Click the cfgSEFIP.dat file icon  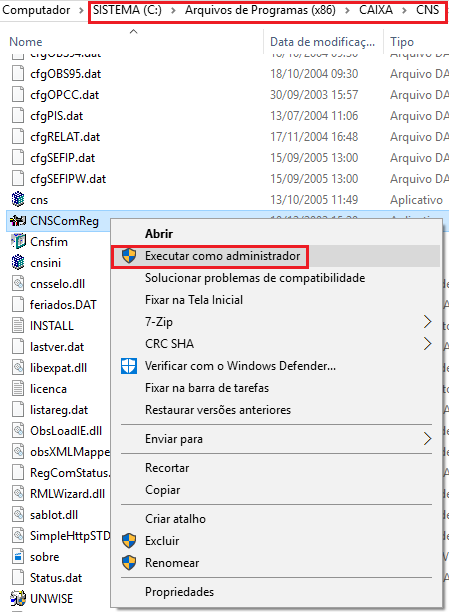pyautogui.click(x=18, y=158)
